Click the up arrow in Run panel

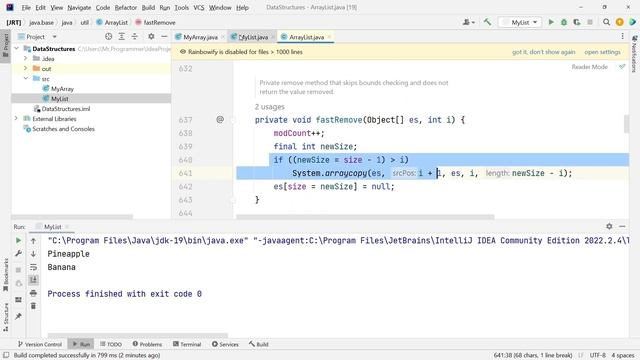click(x=33, y=240)
